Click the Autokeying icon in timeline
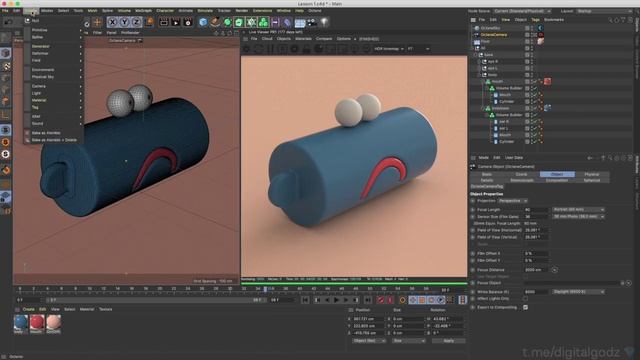 [390, 300]
